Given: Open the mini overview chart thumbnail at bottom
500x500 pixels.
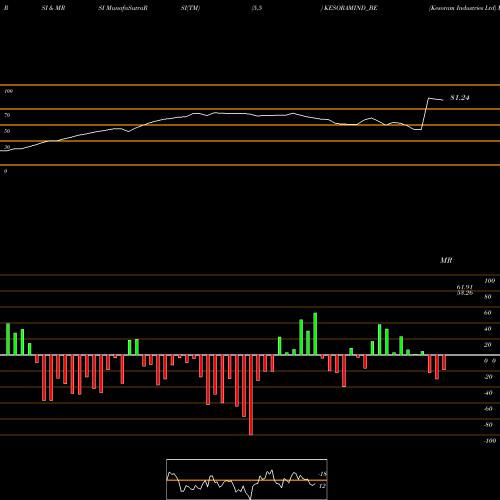Looking at the screenshot, I should pos(247,479).
